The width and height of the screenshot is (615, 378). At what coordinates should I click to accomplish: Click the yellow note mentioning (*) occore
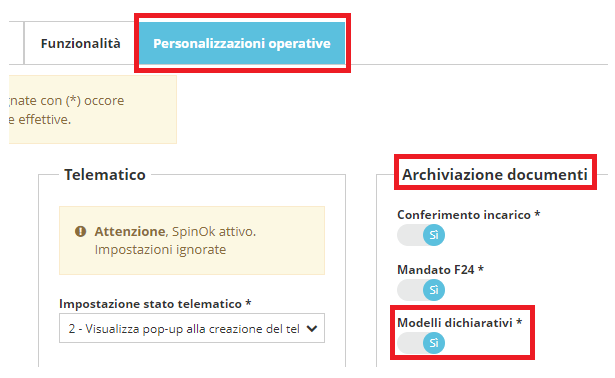[93, 109]
